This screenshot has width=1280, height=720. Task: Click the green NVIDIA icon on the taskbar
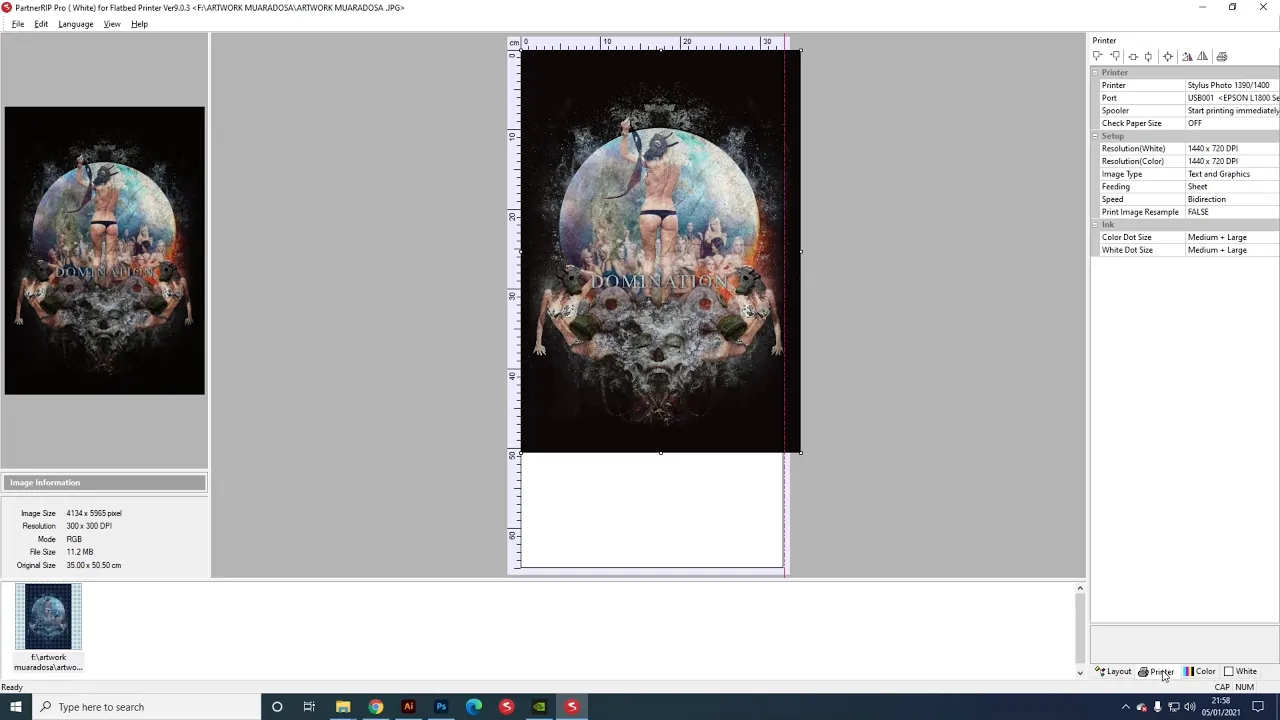pyautogui.click(x=539, y=707)
